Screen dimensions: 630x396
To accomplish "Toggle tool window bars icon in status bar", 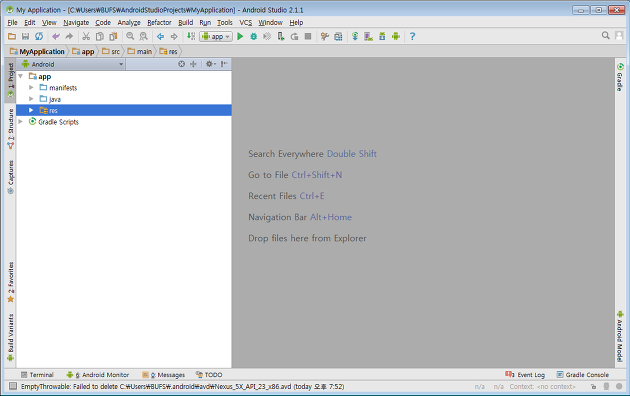I will tap(13, 386).
